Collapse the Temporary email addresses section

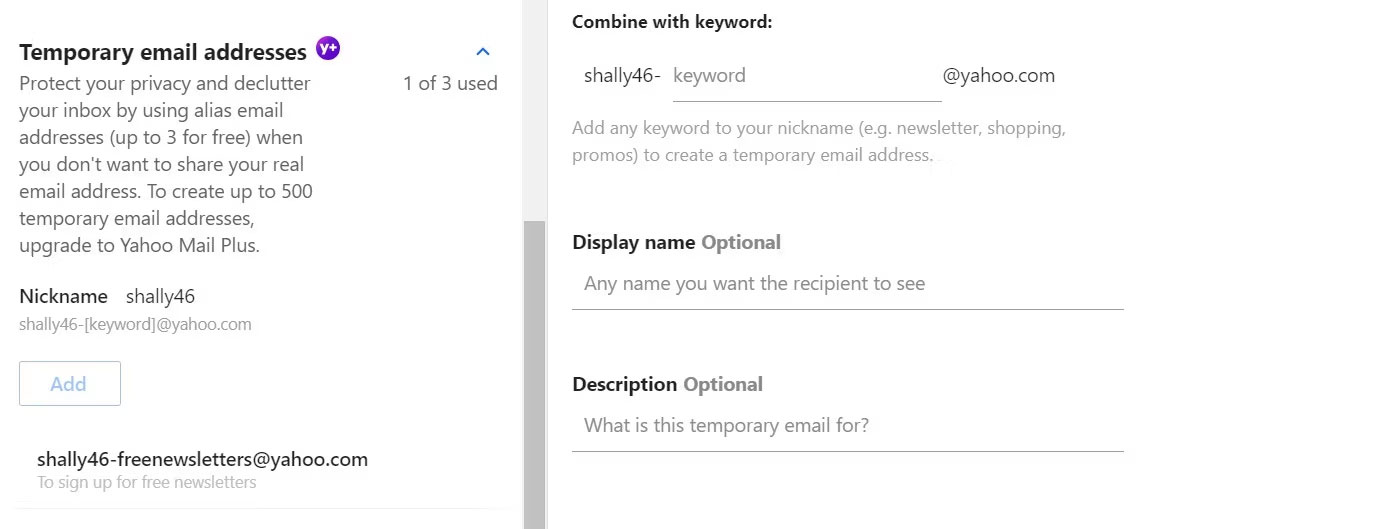coord(483,51)
